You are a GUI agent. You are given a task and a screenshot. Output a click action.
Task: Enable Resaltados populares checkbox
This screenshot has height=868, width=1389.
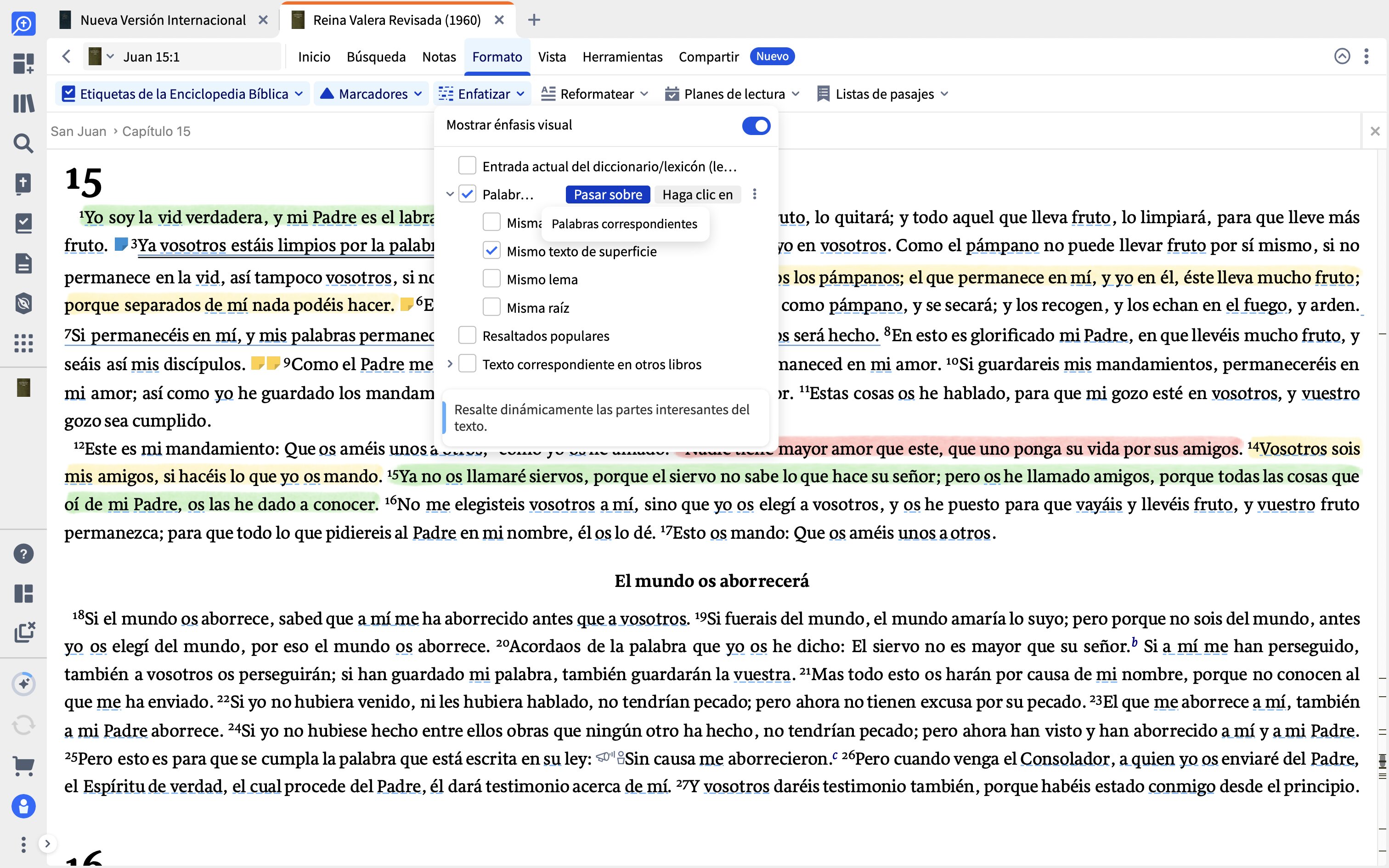467,335
